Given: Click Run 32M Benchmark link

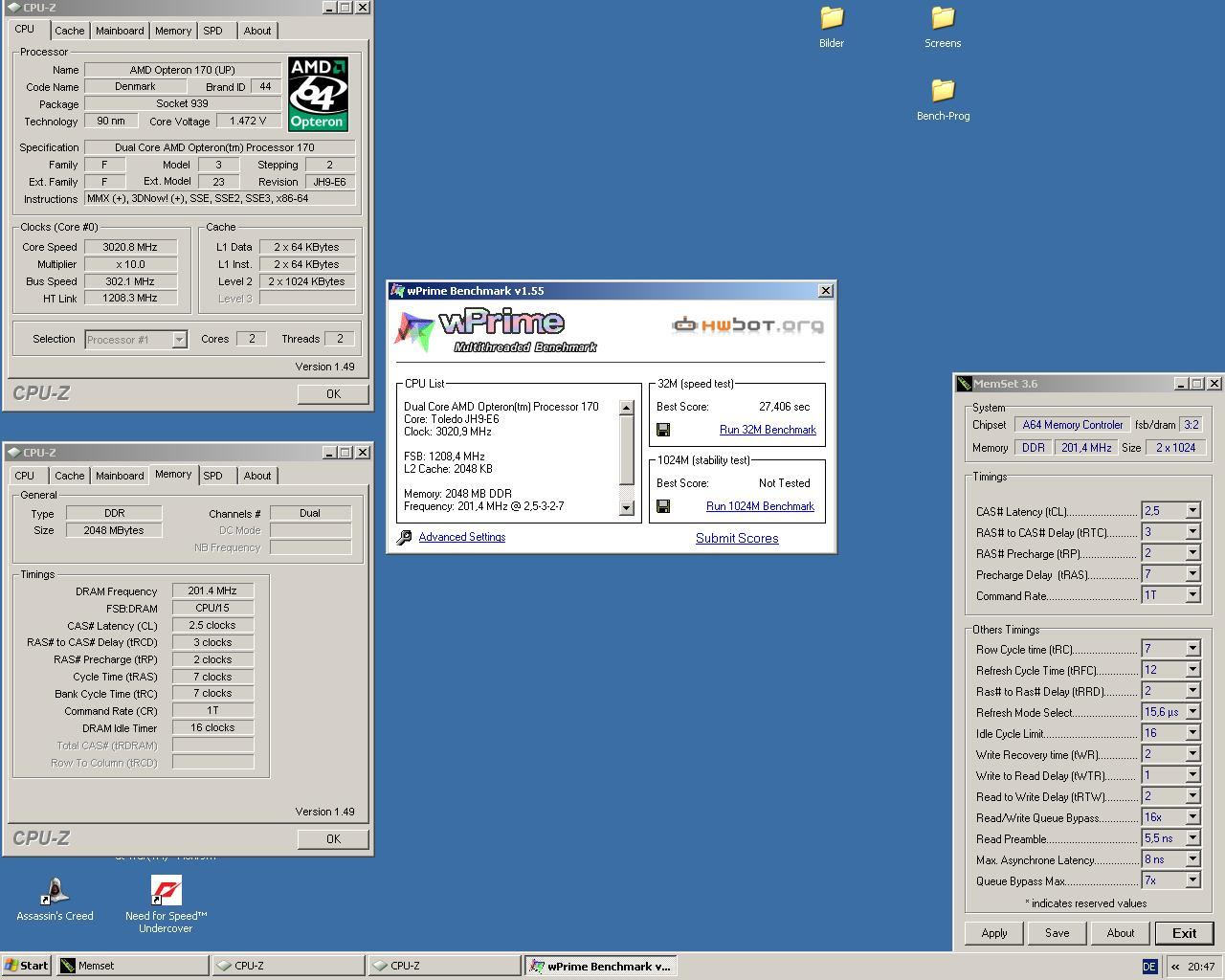Looking at the screenshot, I should tap(768, 430).
